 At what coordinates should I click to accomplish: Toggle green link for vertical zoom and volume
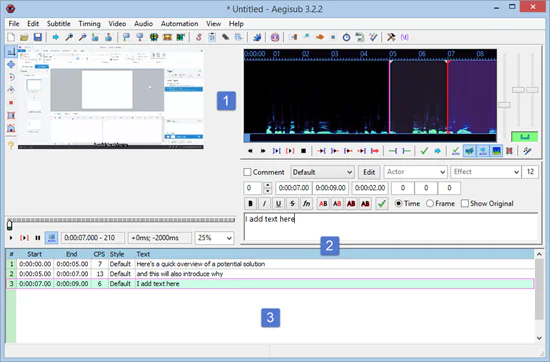(525, 137)
